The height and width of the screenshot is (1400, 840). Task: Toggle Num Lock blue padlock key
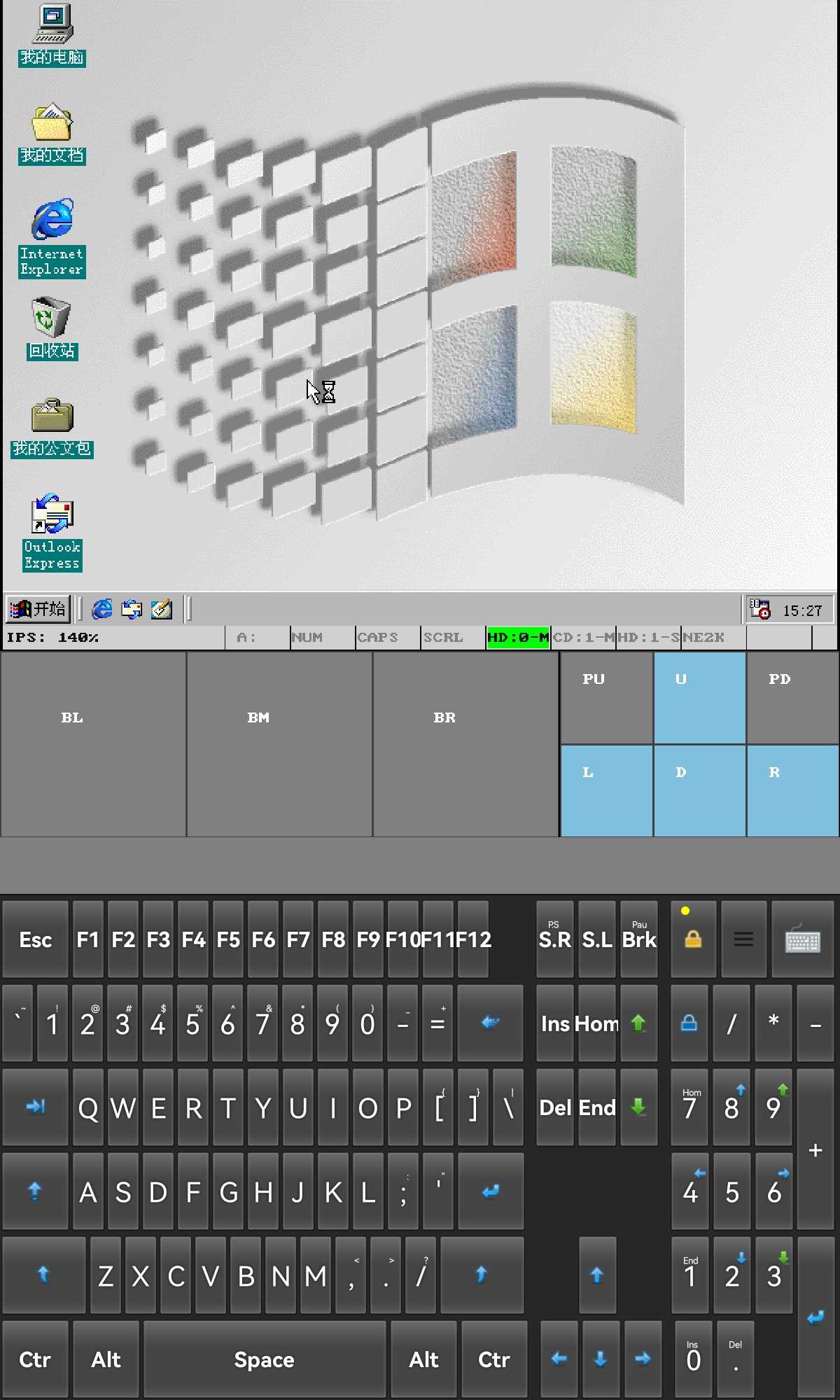689,1023
